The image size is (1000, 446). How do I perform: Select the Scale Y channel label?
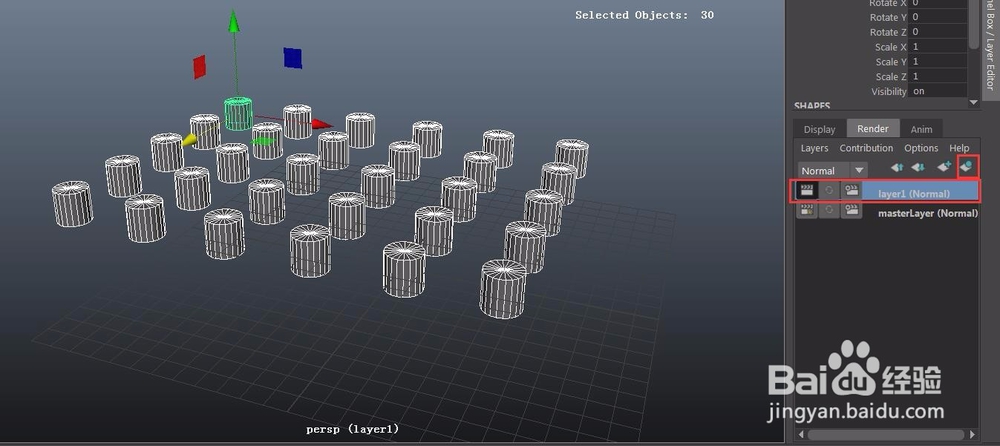[890, 62]
